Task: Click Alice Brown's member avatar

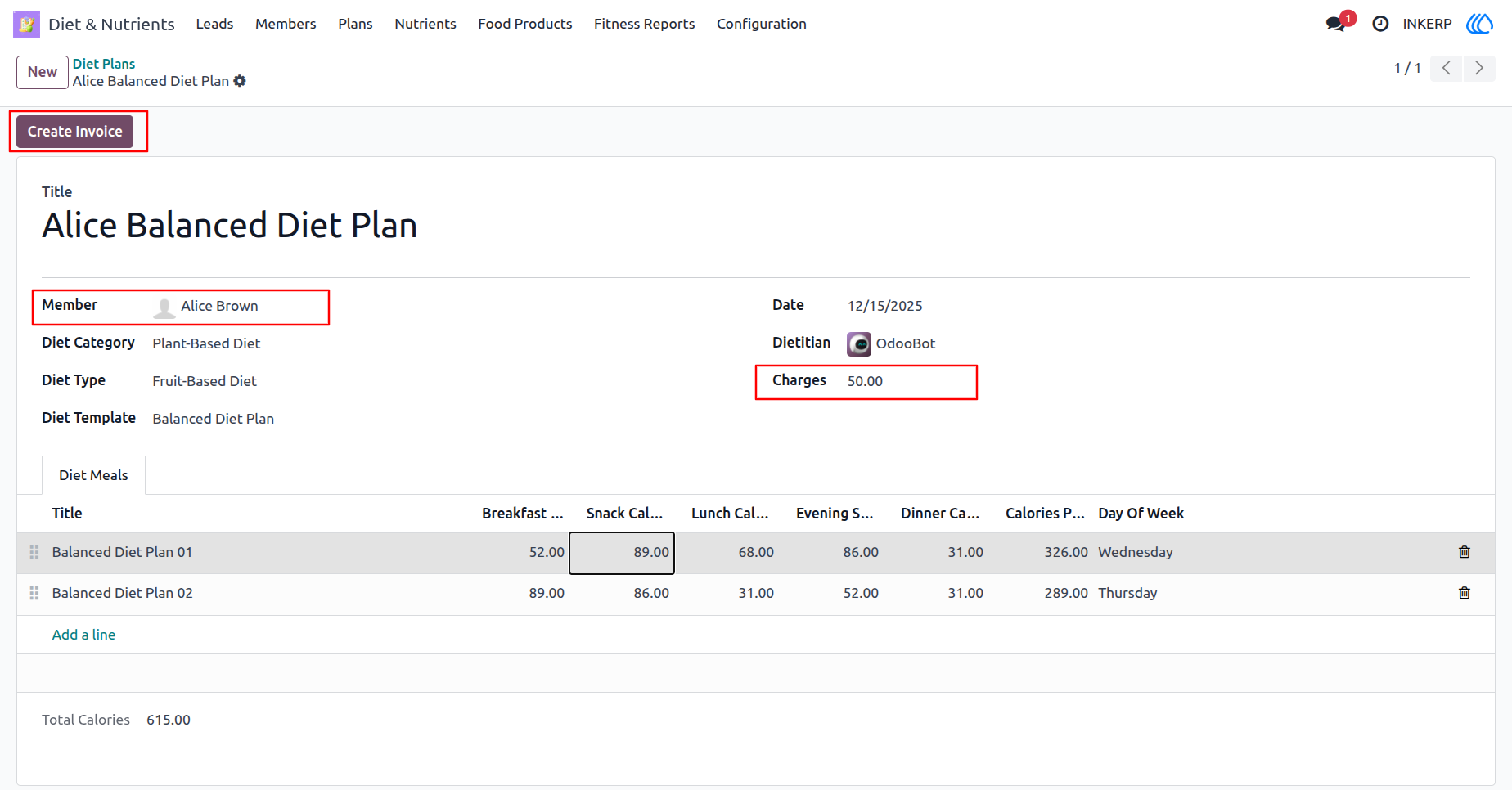Action: click(x=164, y=307)
